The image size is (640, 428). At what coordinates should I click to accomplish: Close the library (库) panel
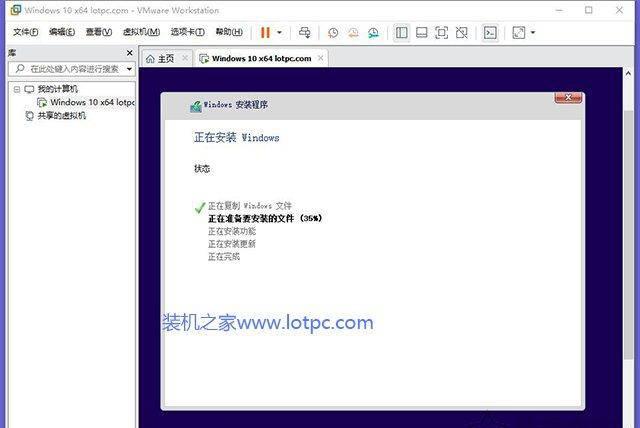129,53
